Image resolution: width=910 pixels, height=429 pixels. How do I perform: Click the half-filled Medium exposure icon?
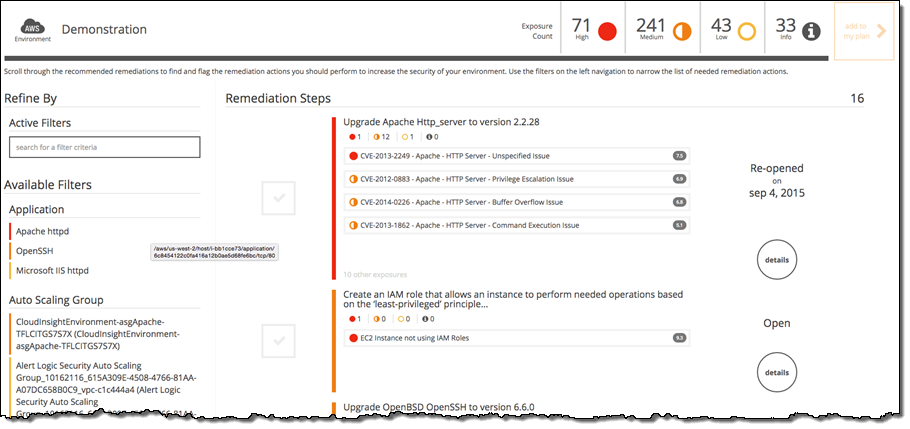680,32
